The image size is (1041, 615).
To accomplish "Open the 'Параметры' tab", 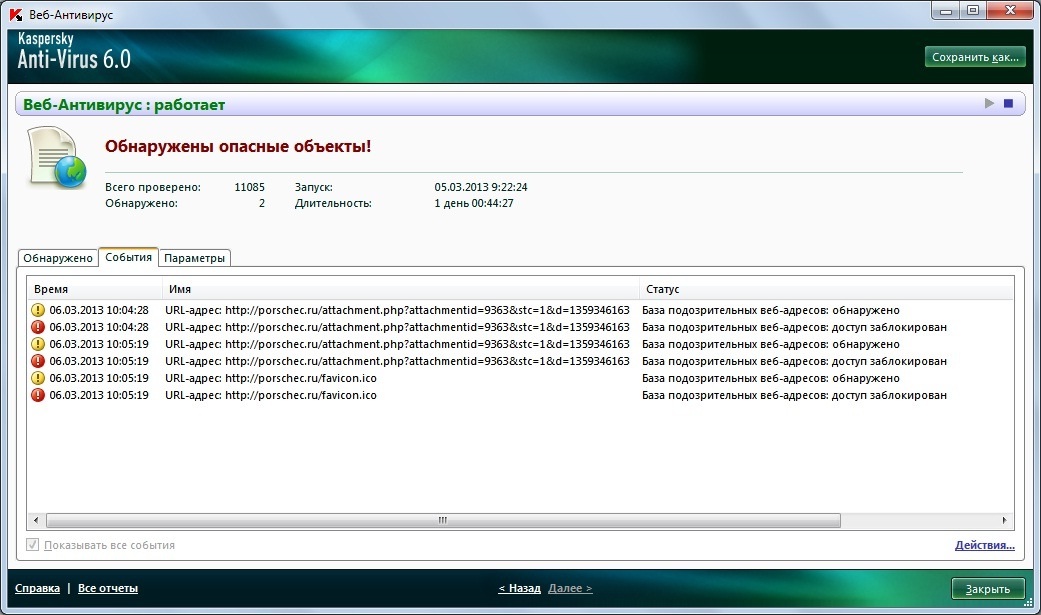I will 194,258.
